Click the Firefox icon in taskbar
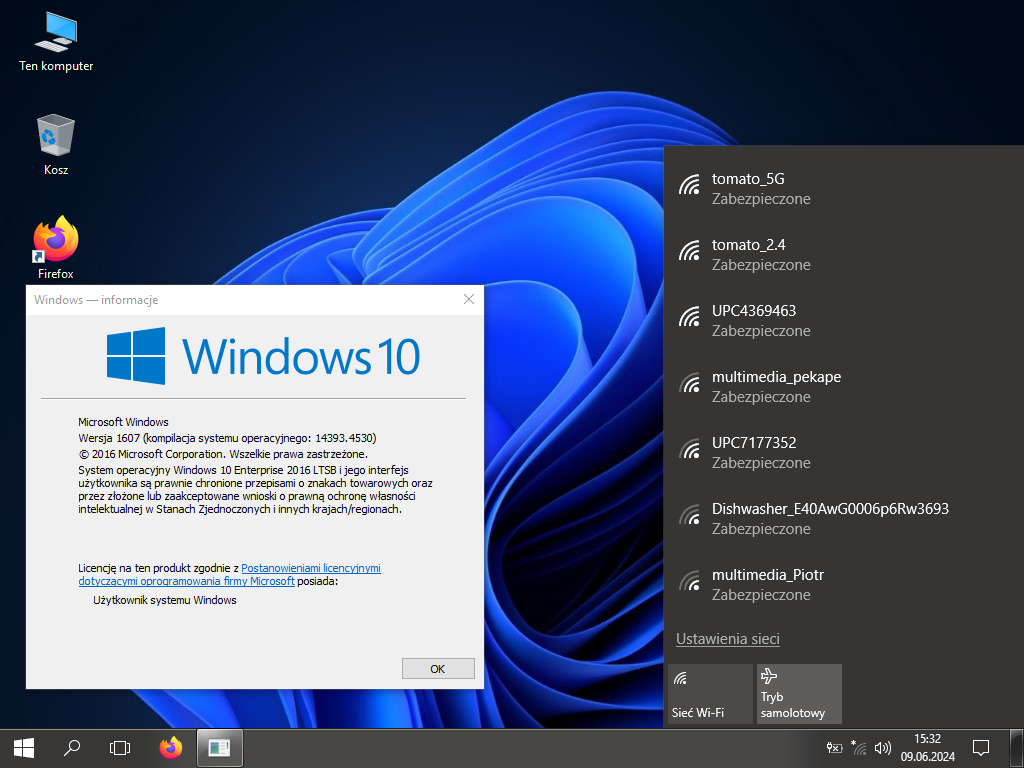The width and height of the screenshot is (1024, 768). pos(171,747)
